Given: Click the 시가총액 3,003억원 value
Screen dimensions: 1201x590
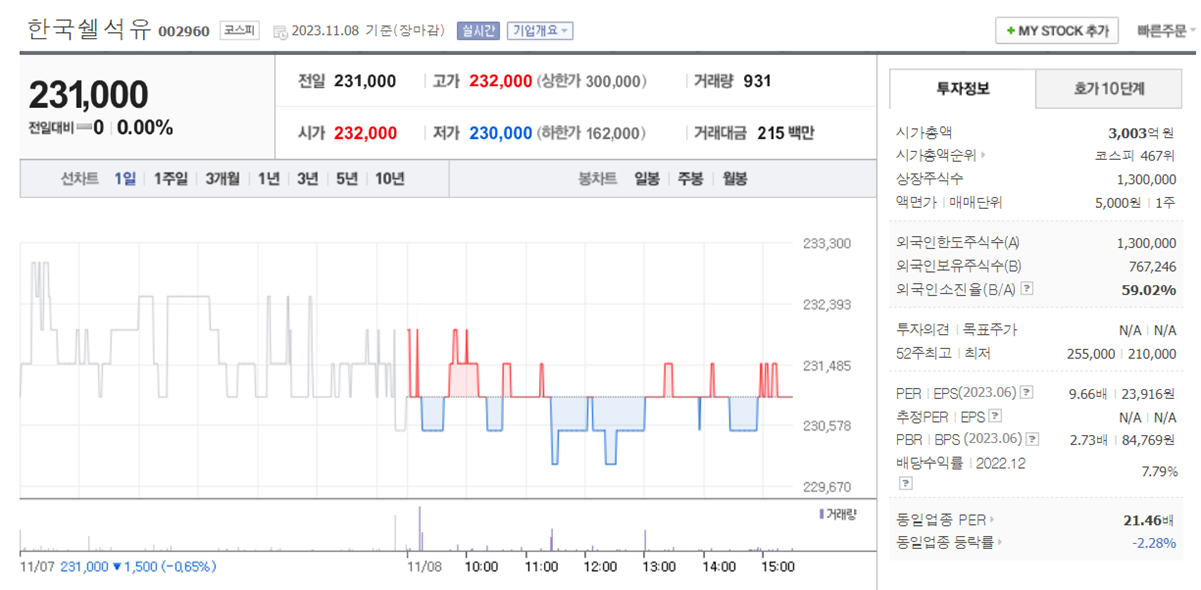Looking at the screenshot, I should pos(1143,132).
